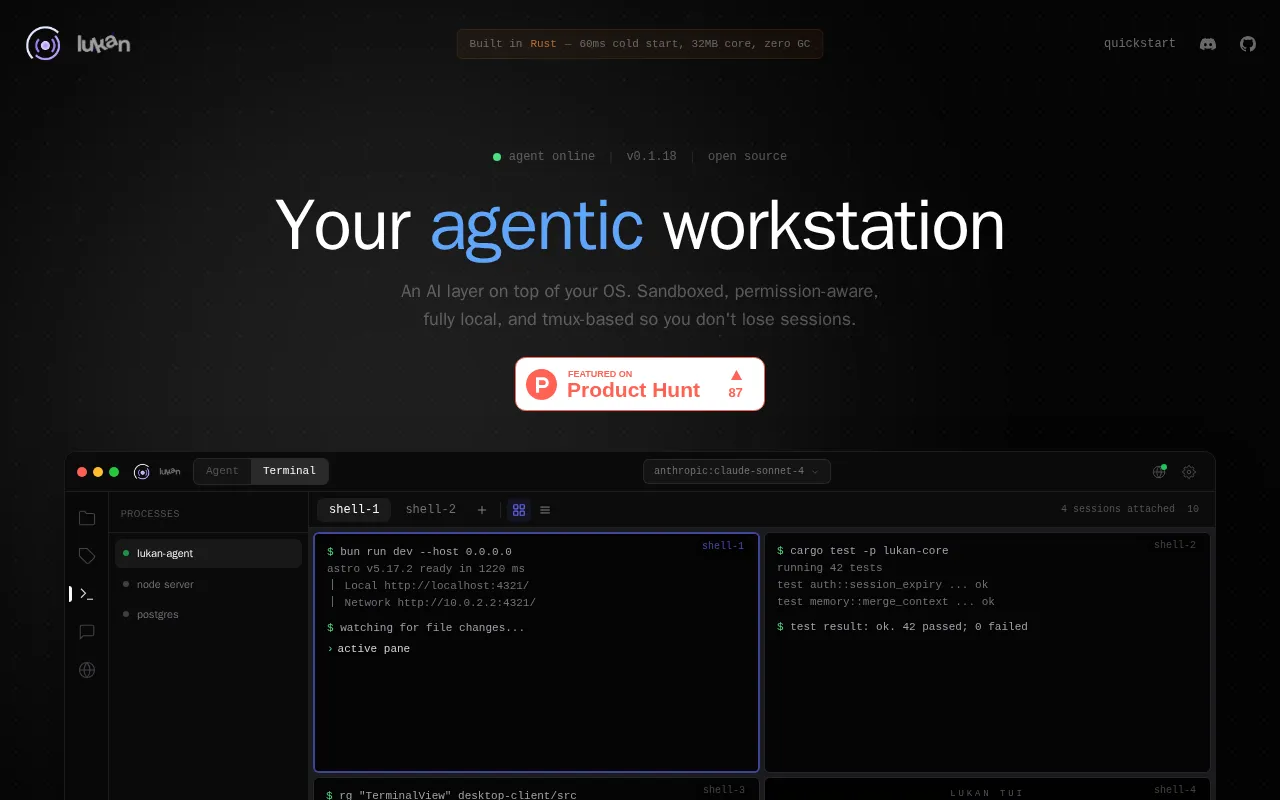This screenshot has width=1280, height=800.
Task: Click the shell-1 pane label
Action: point(723,546)
